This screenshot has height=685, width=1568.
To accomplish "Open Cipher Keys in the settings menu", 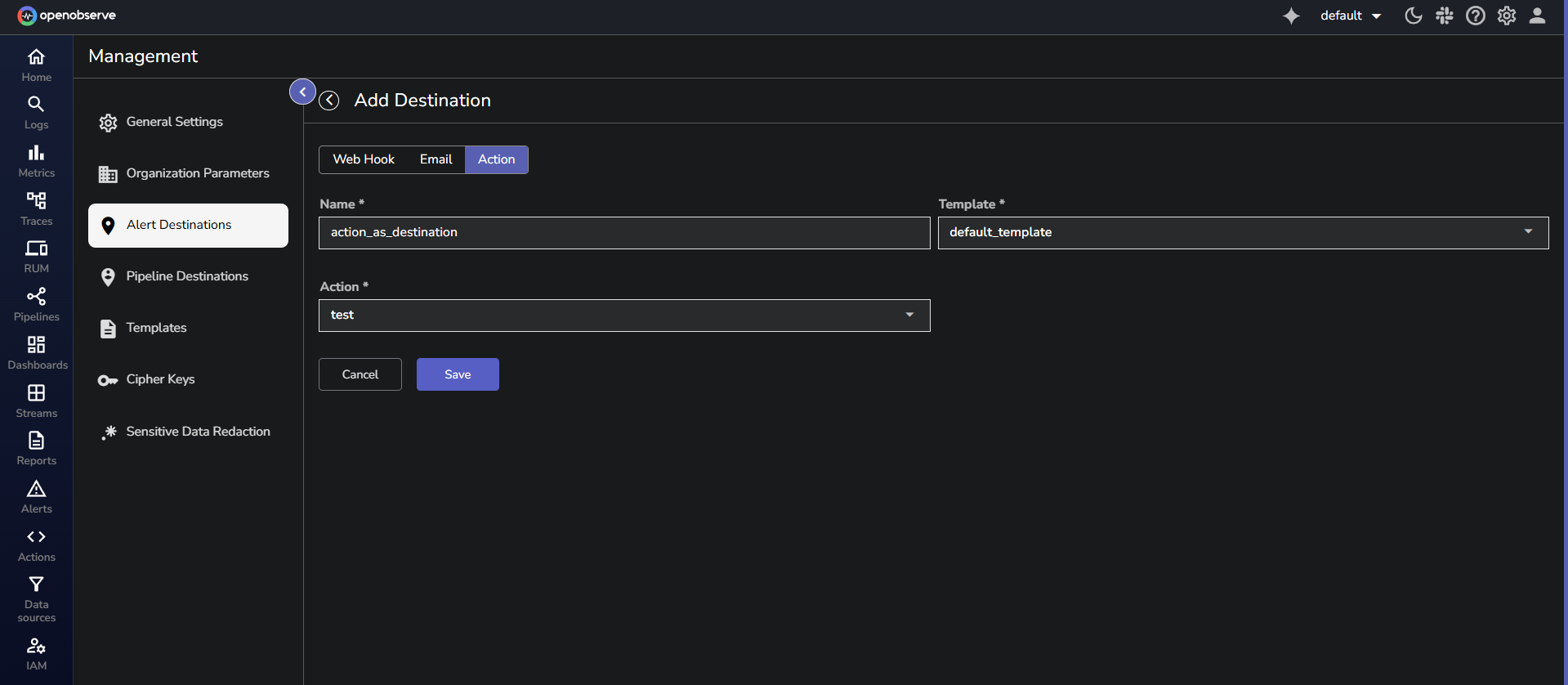I will click(x=160, y=379).
